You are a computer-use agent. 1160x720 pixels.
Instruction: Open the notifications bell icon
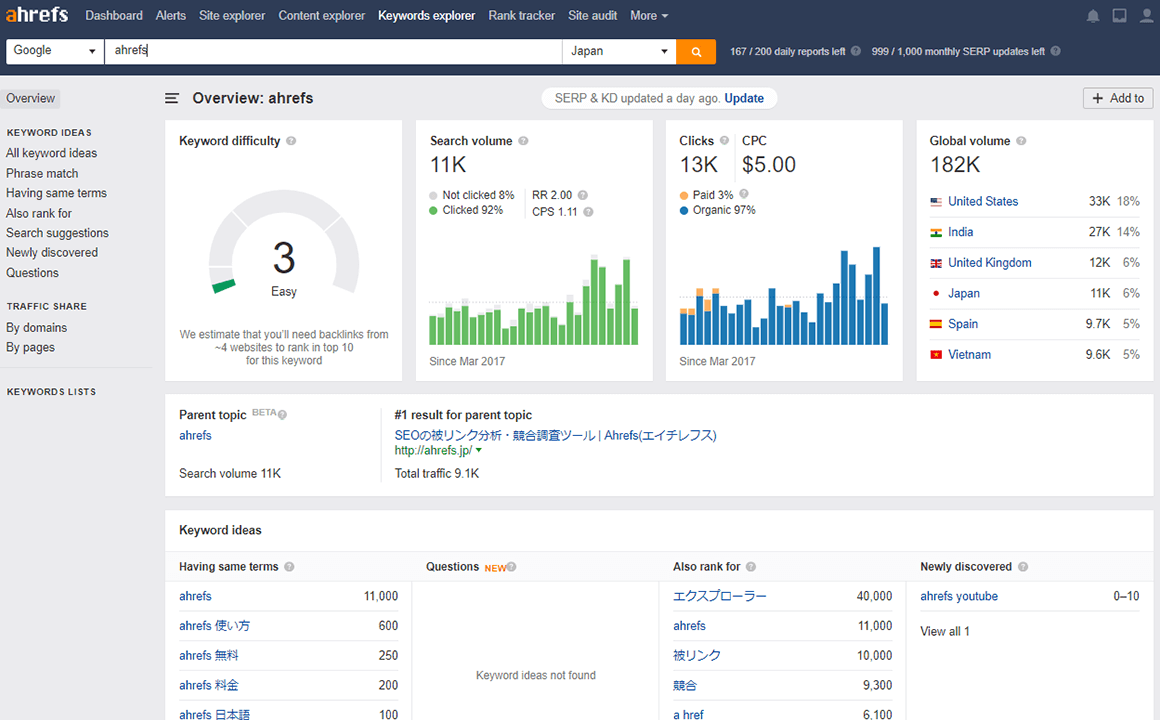(1093, 16)
